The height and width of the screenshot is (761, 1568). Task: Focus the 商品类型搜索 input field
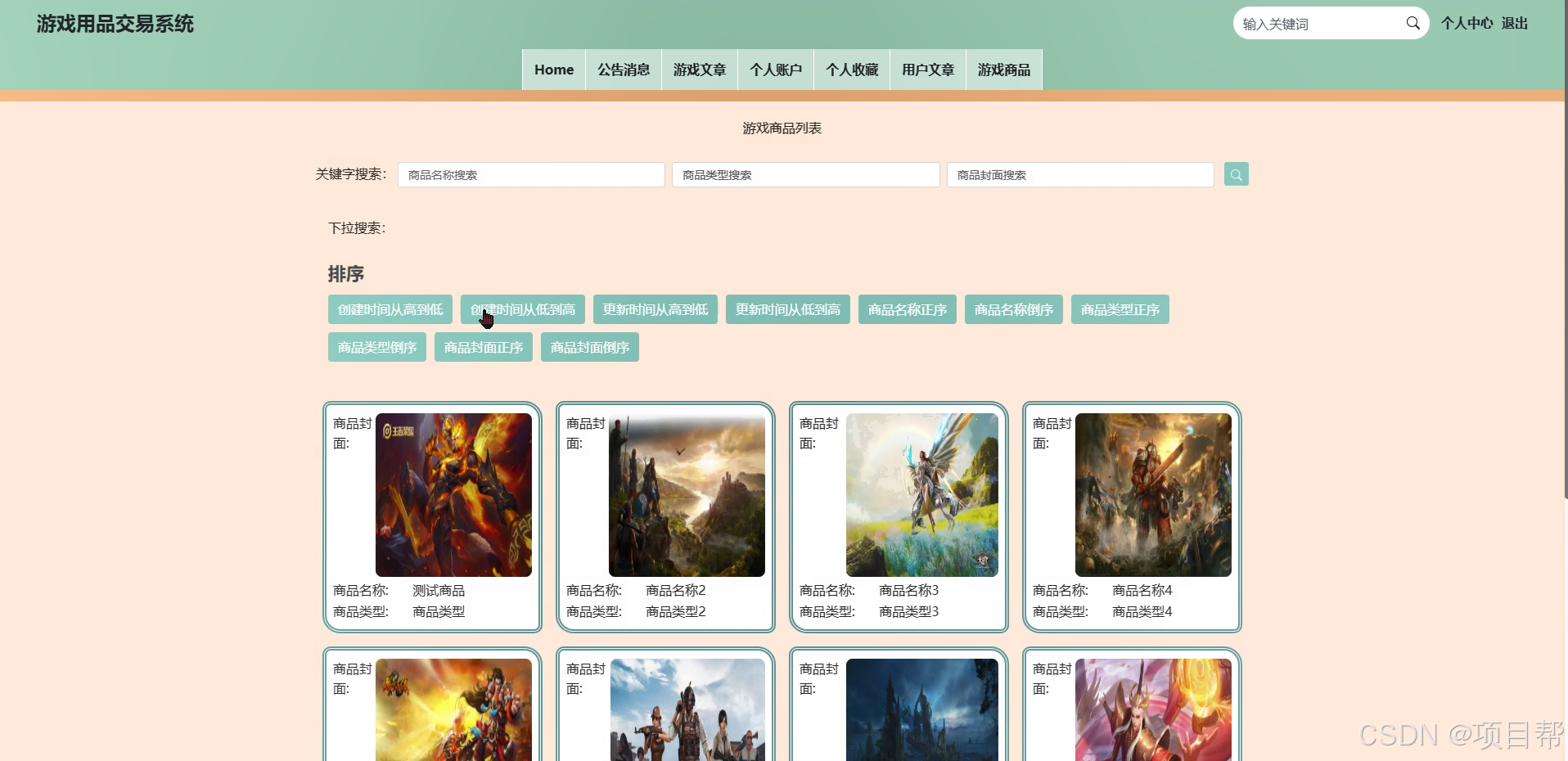point(805,175)
